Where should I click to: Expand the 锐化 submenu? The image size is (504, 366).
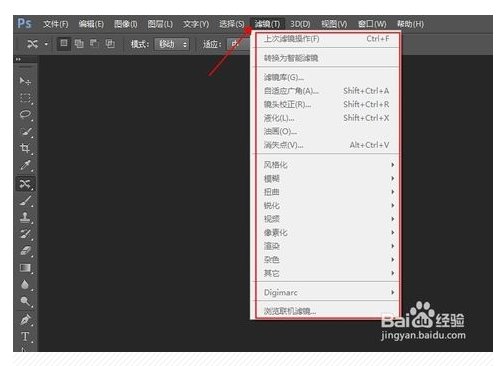327,205
